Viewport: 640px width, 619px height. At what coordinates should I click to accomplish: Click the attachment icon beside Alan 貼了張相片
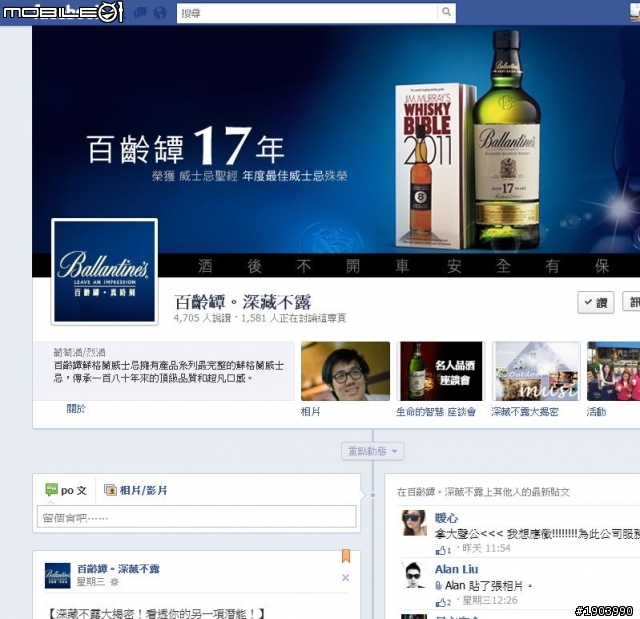[x=438, y=586]
